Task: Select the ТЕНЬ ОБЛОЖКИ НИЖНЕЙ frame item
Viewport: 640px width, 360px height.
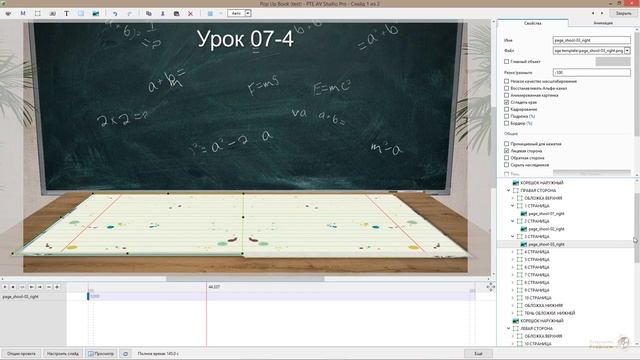Action: [546, 313]
